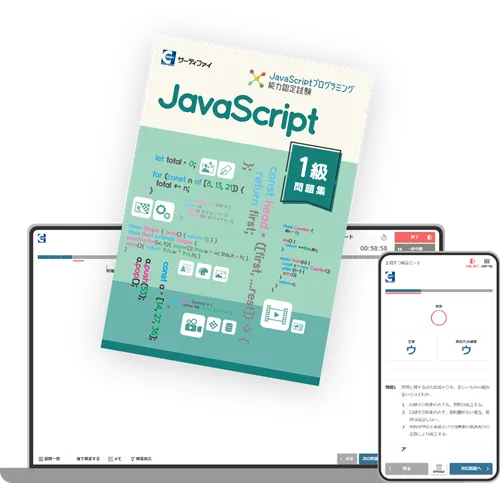The width and height of the screenshot is (500, 483).
Task: Click the Certify logo on the phone screen
Action: [390, 277]
